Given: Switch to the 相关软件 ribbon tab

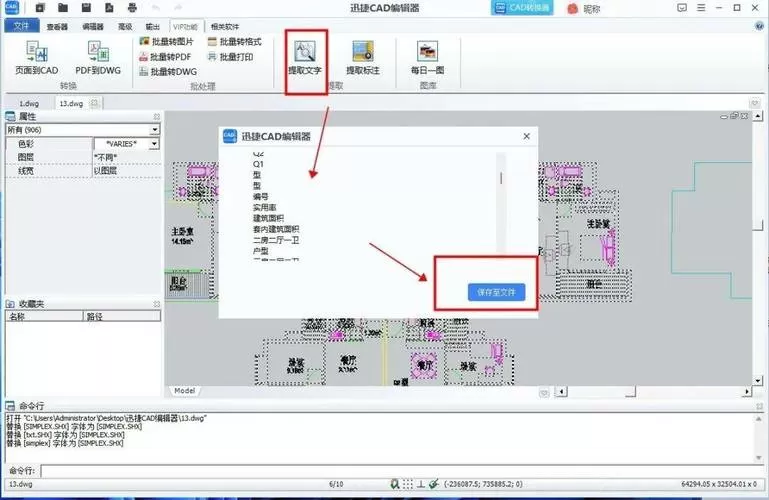Looking at the screenshot, I should click(x=225, y=26).
